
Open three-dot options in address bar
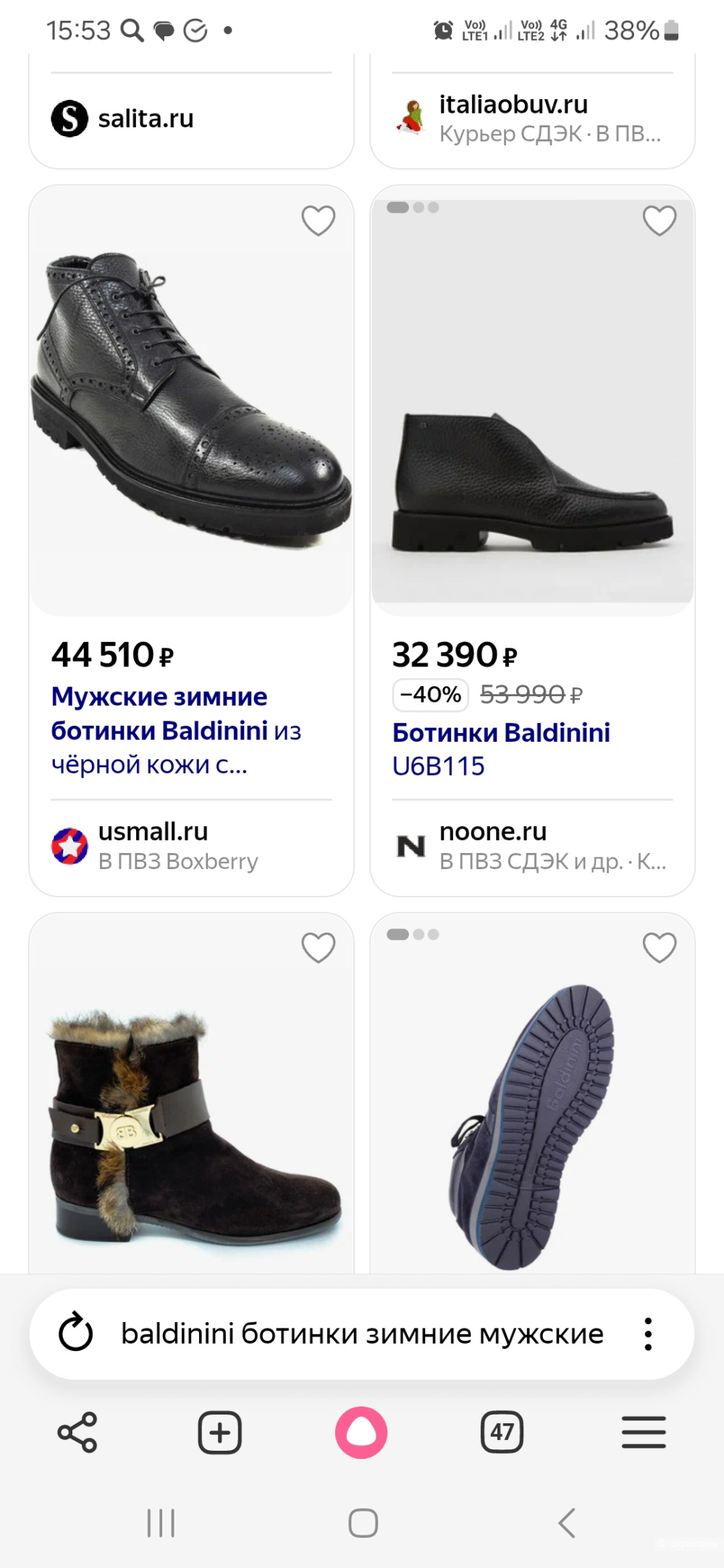point(648,1334)
